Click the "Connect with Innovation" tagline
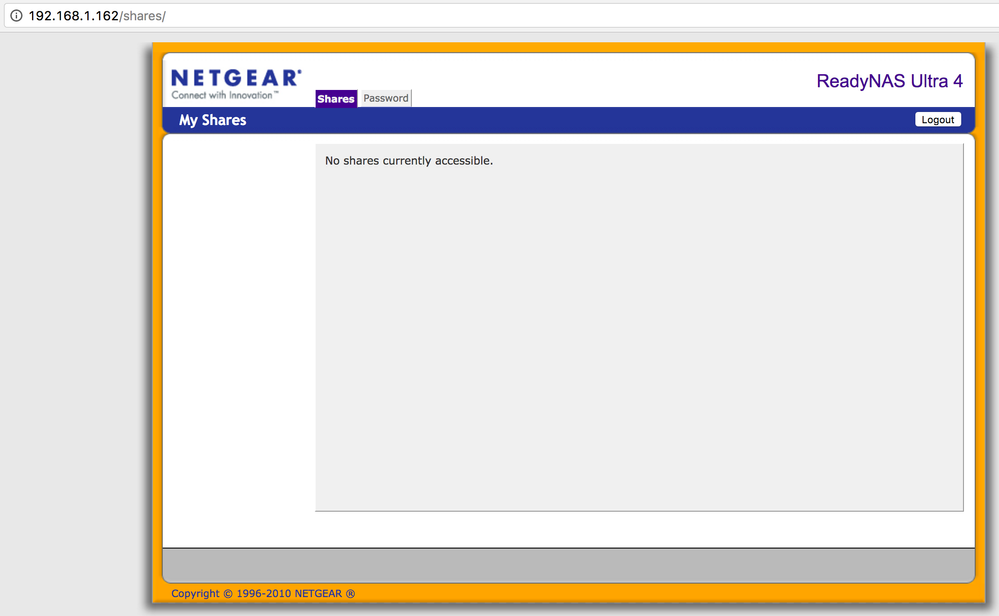The height and width of the screenshot is (616, 999). (224, 95)
